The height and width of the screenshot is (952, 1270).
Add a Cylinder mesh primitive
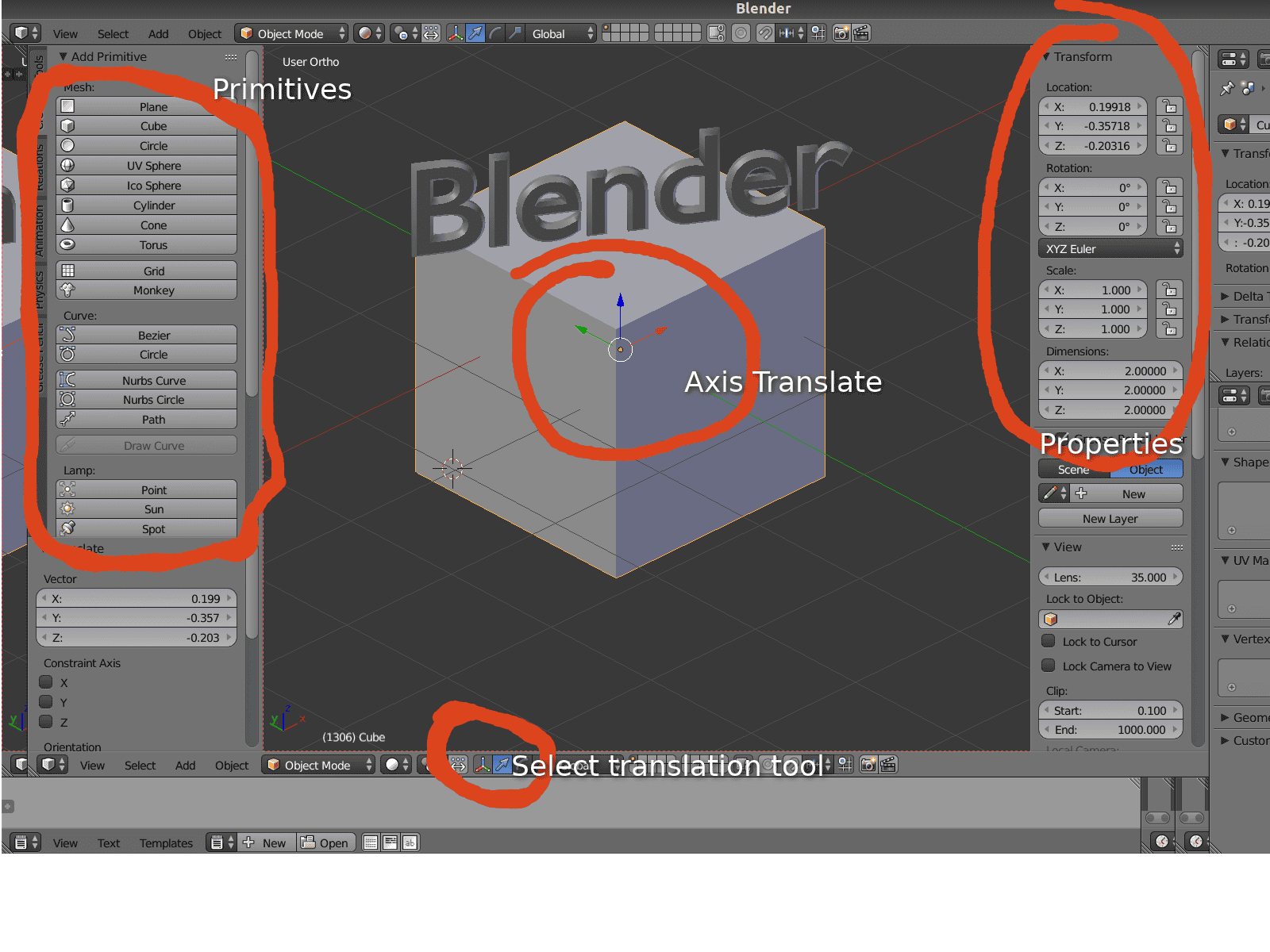[x=147, y=205]
